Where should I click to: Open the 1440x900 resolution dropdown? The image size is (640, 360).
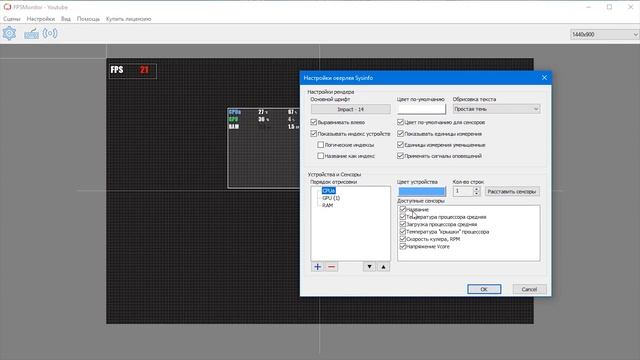click(x=604, y=35)
